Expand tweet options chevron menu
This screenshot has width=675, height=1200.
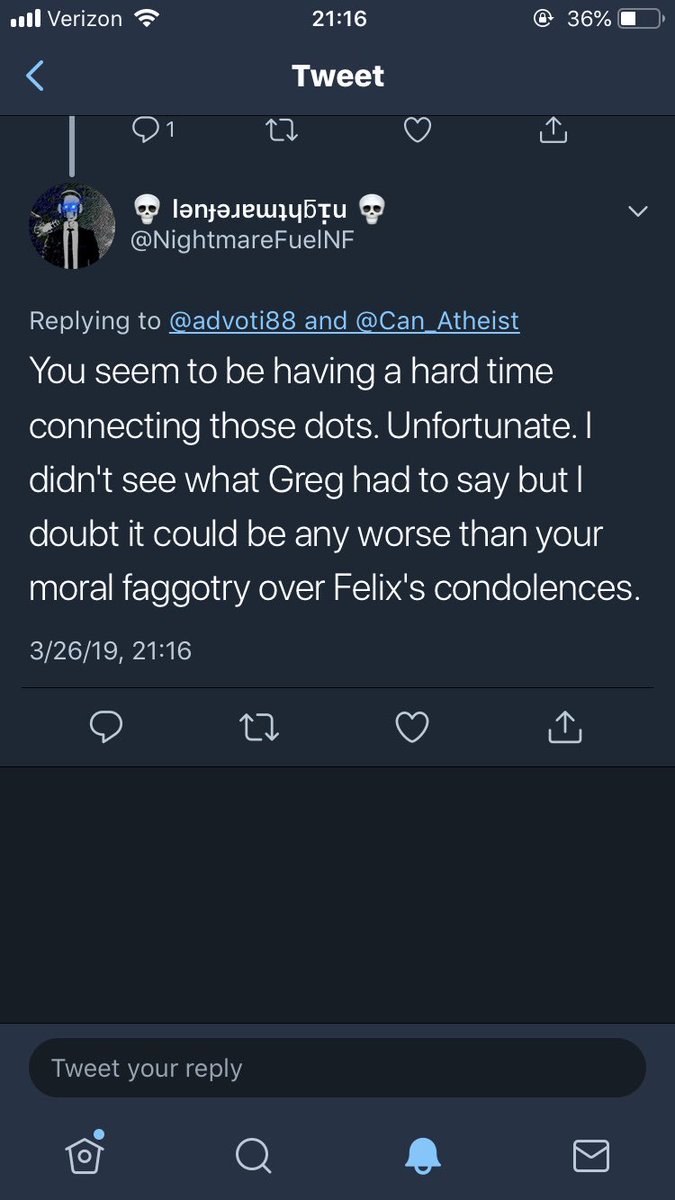(x=637, y=211)
